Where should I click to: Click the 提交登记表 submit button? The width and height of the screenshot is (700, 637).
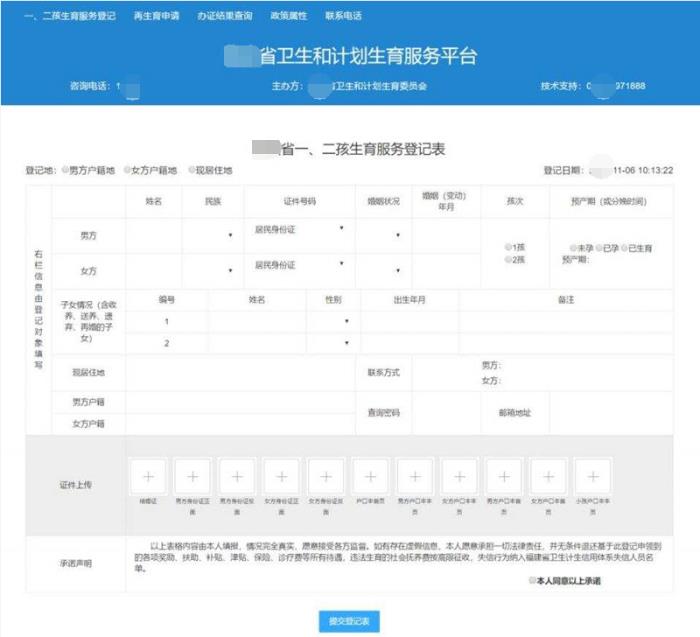point(349,621)
